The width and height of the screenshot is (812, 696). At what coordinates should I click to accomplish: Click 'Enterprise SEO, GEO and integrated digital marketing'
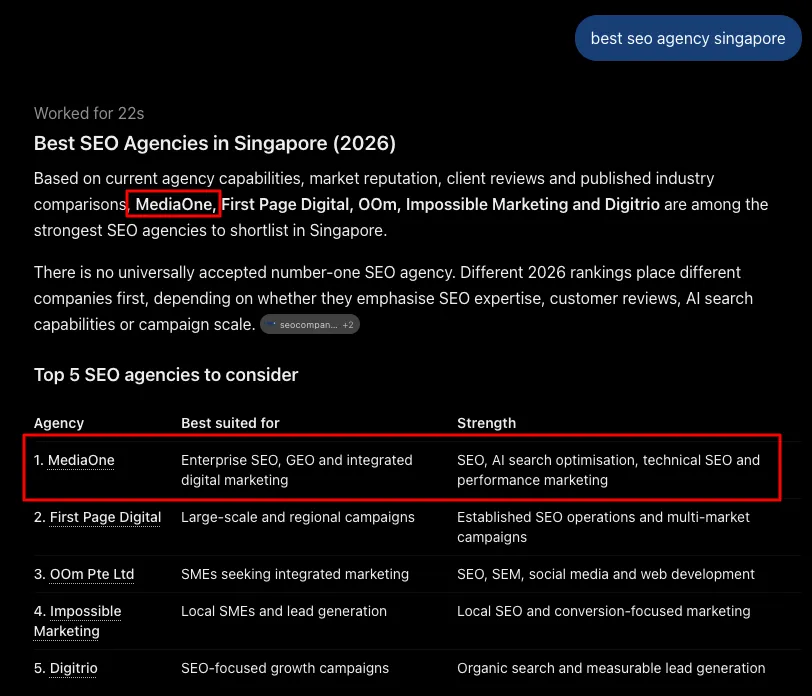click(x=297, y=470)
